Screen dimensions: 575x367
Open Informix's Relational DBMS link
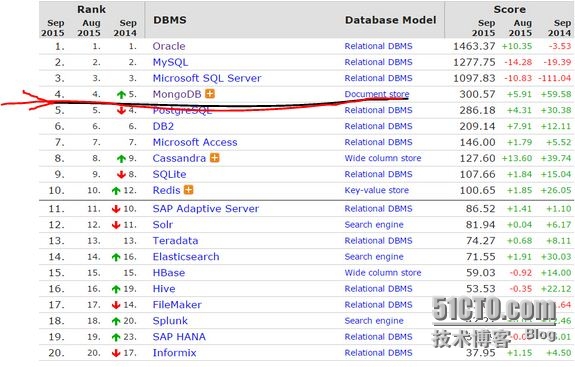(378, 353)
